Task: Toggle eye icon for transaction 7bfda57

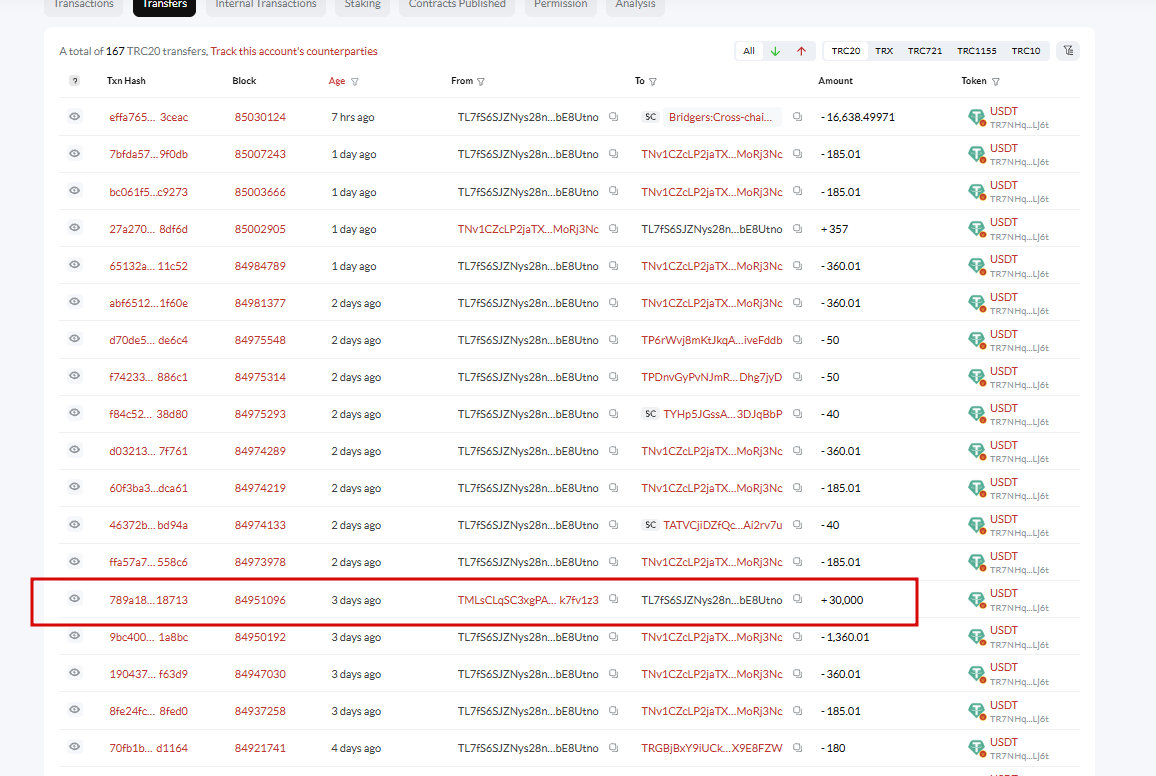Action: coord(74,153)
